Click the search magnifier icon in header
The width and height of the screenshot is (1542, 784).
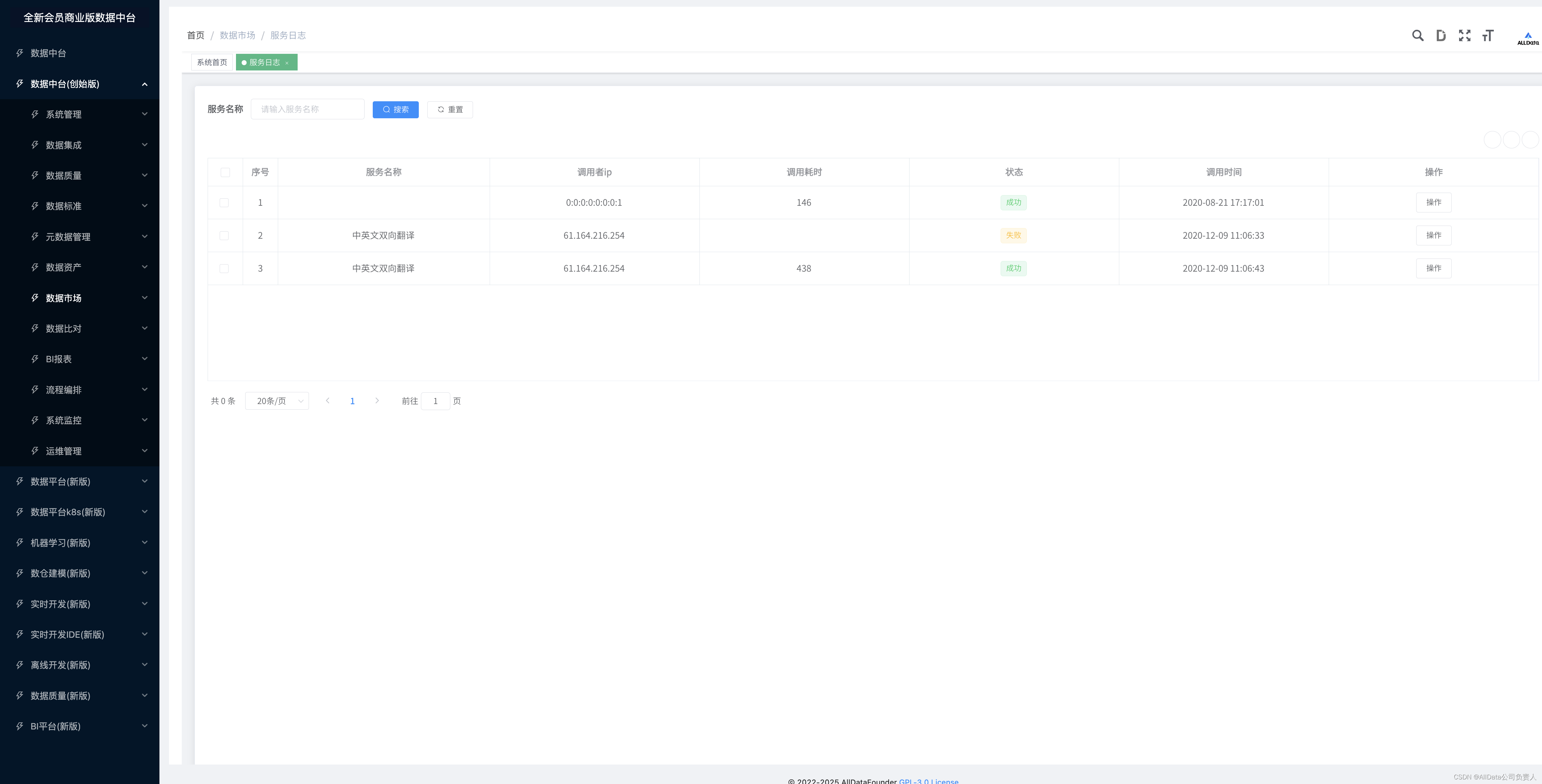(1418, 35)
